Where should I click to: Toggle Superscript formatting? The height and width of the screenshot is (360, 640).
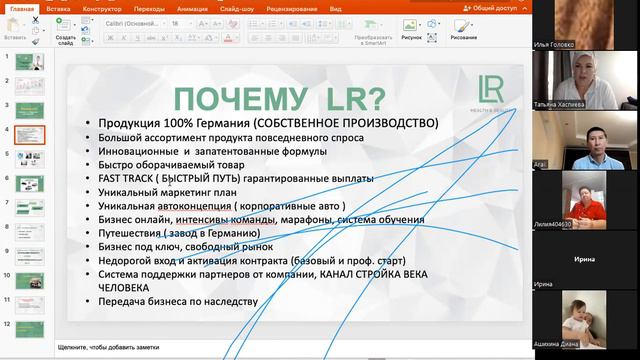[x=164, y=38]
